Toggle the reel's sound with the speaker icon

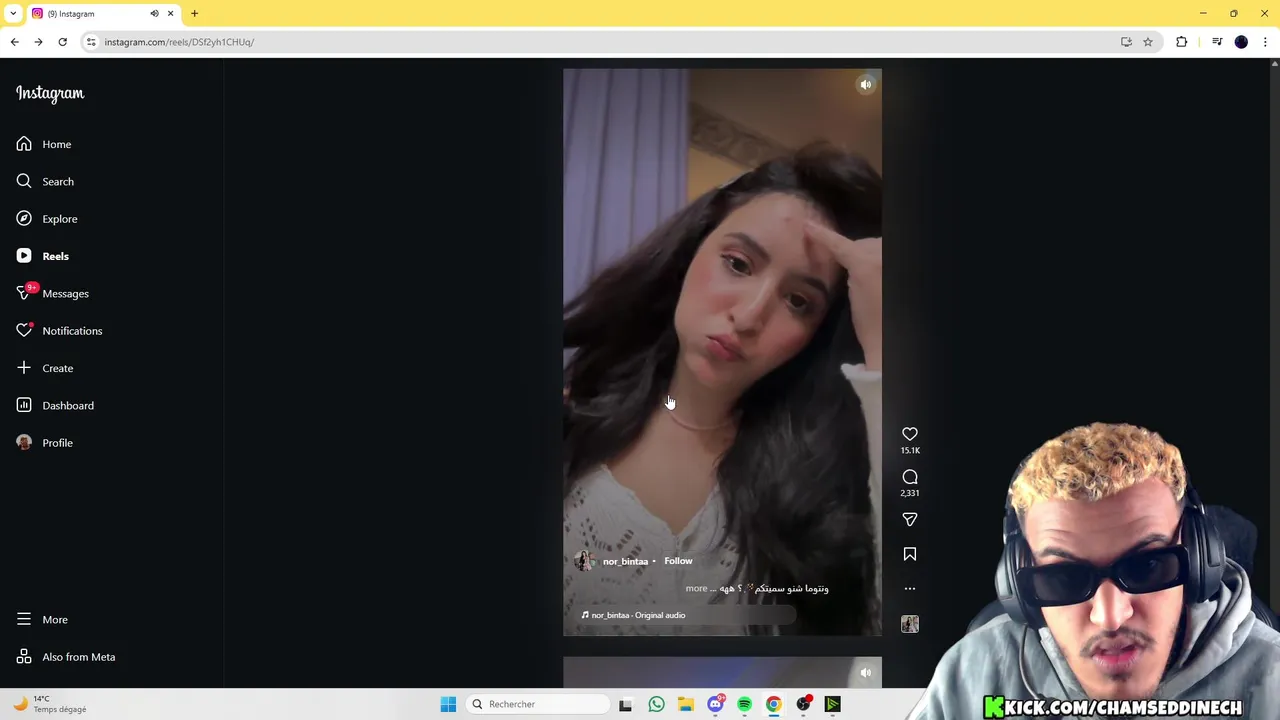click(x=866, y=85)
